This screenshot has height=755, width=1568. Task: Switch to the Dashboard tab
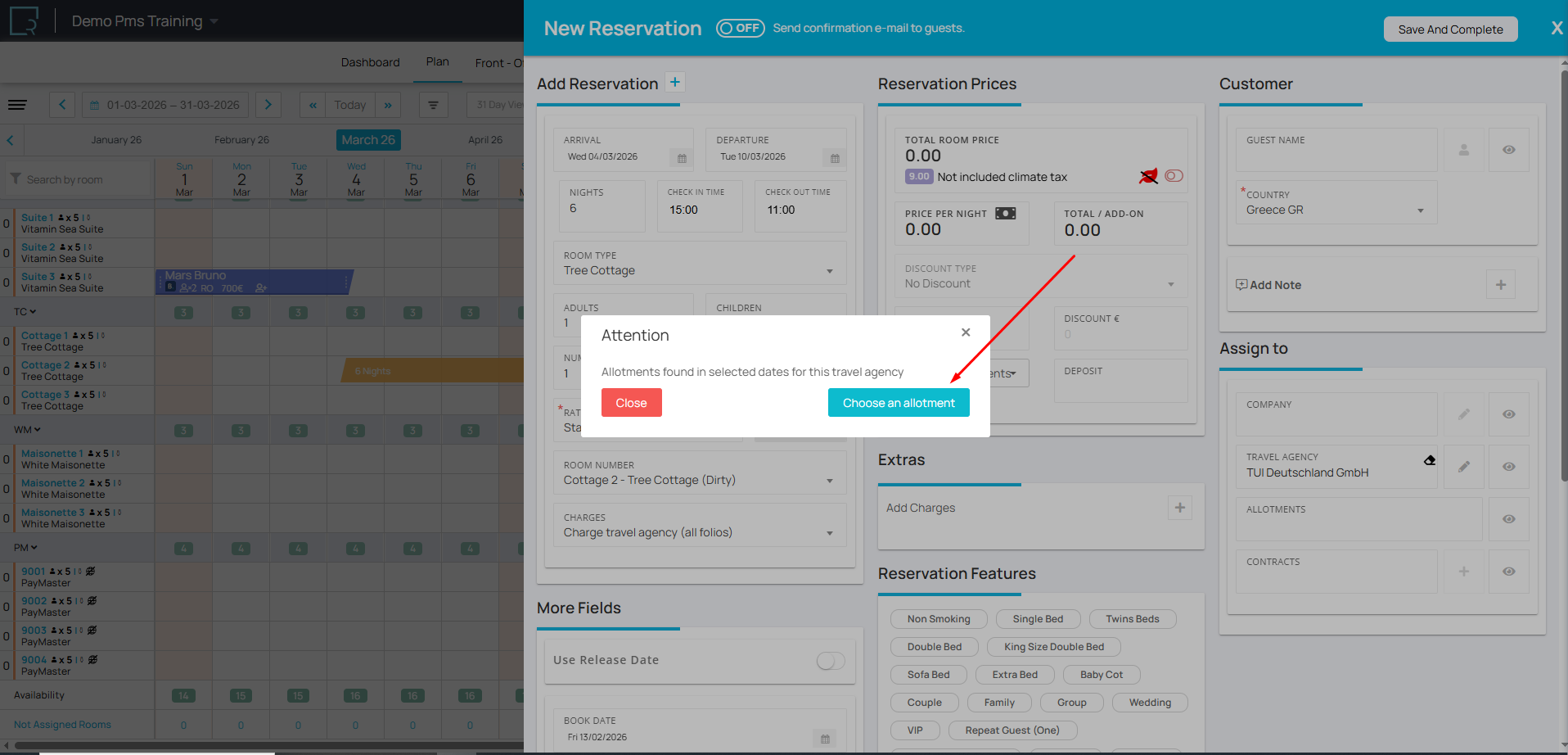(x=370, y=62)
